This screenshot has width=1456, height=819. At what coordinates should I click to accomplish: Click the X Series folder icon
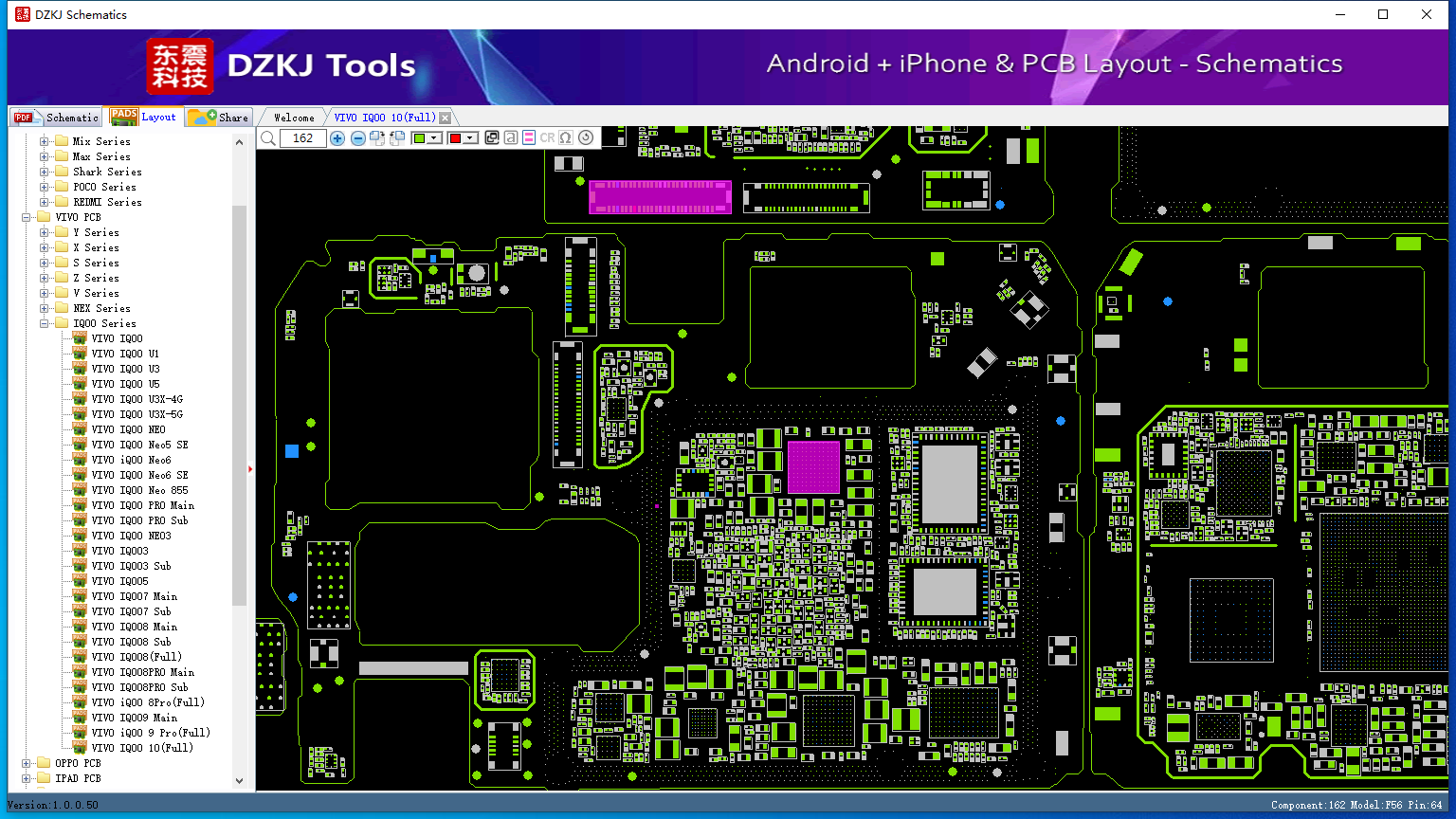[62, 247]
